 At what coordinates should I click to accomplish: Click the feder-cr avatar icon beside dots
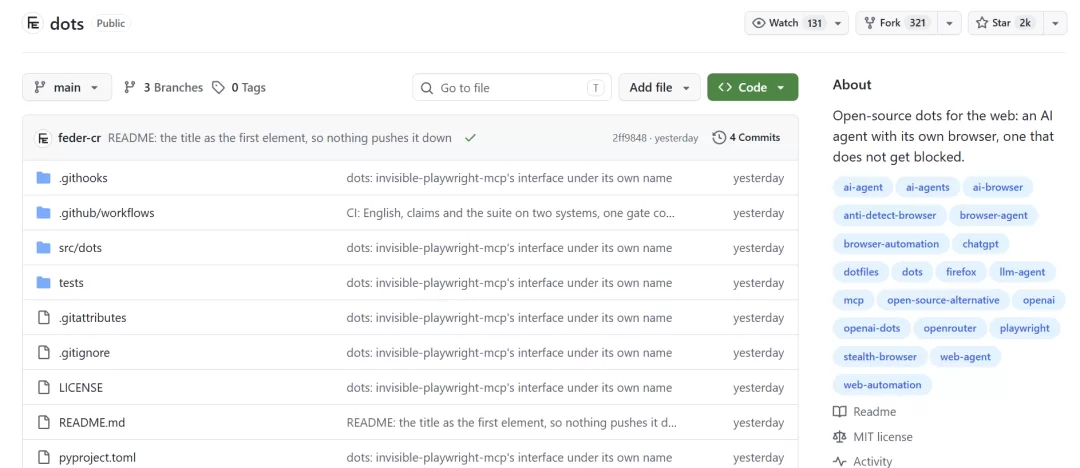pyautogui.click(x=32, y=23)
